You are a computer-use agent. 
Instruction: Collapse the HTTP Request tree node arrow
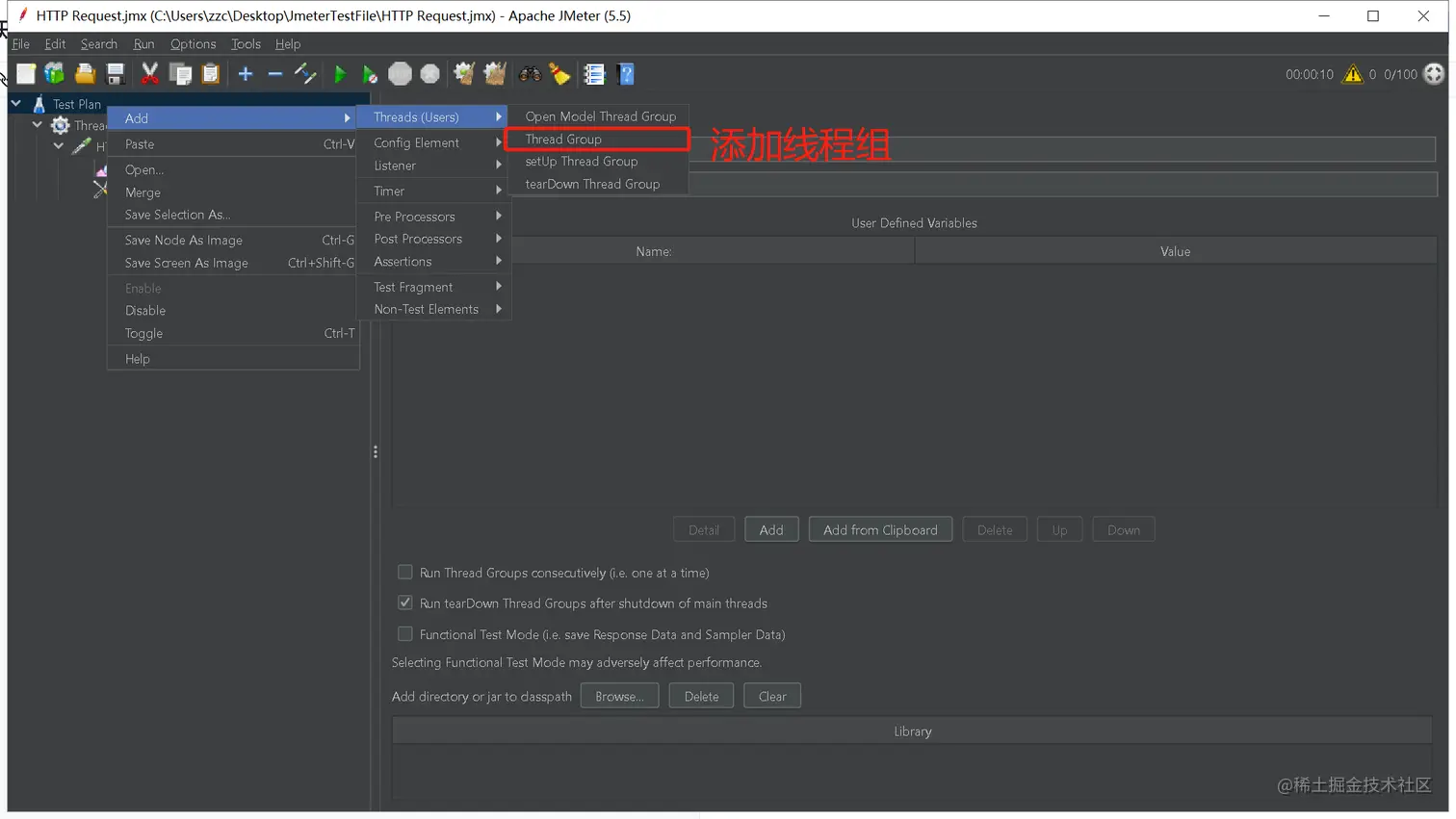point(59,146)
